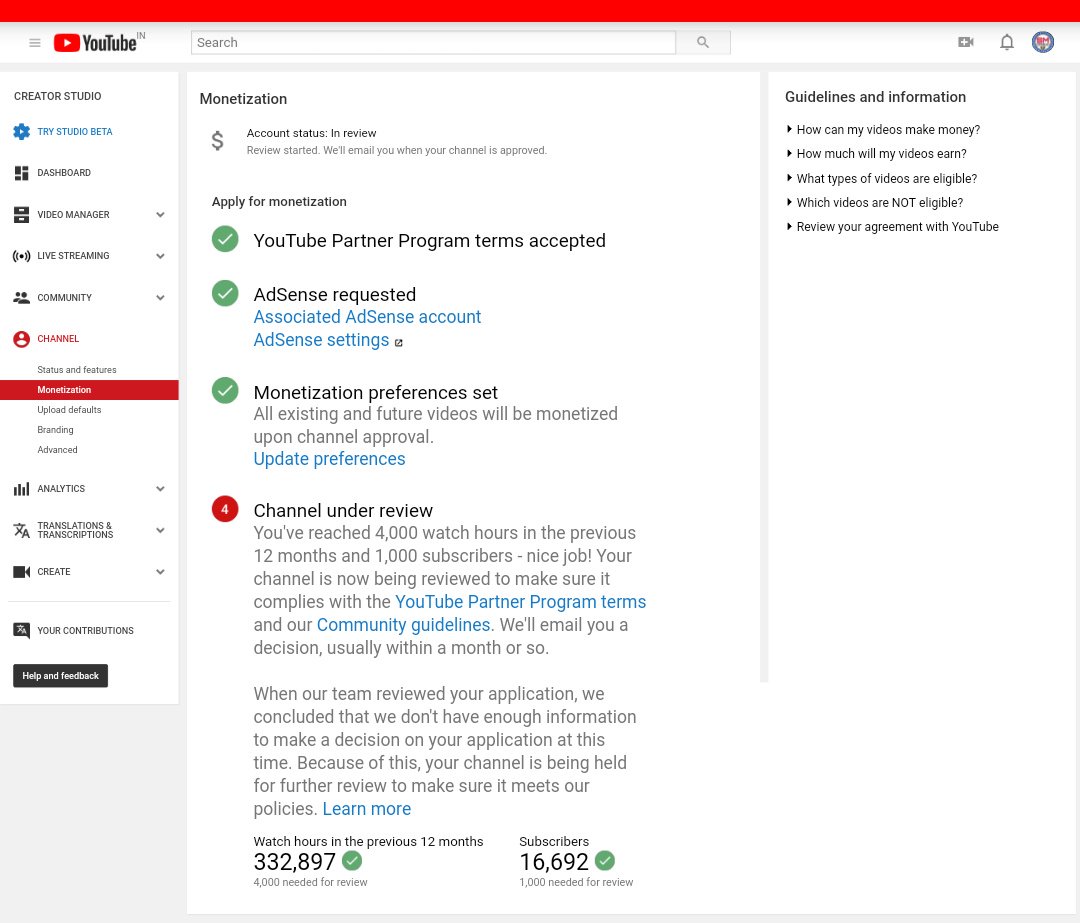Open Branding in sidebar
Viewport: 1080px width, 923px height.
tap(55, 430)
